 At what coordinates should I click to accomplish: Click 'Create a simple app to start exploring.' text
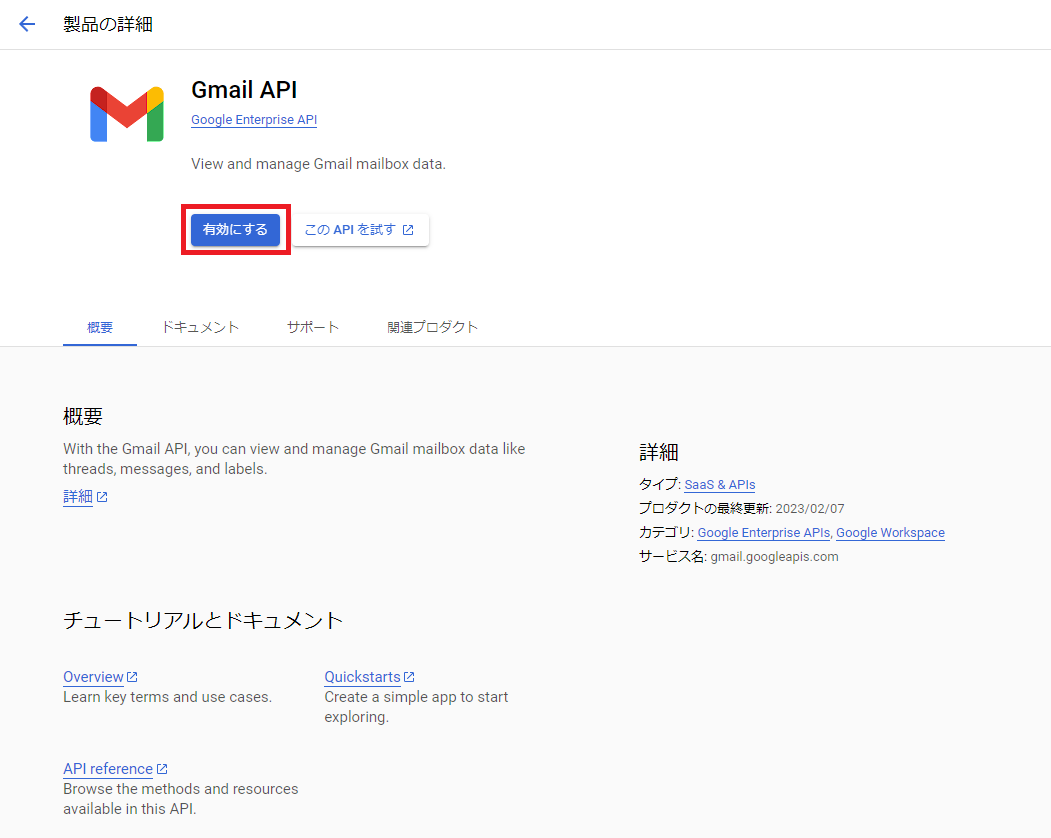coord(416,707)
